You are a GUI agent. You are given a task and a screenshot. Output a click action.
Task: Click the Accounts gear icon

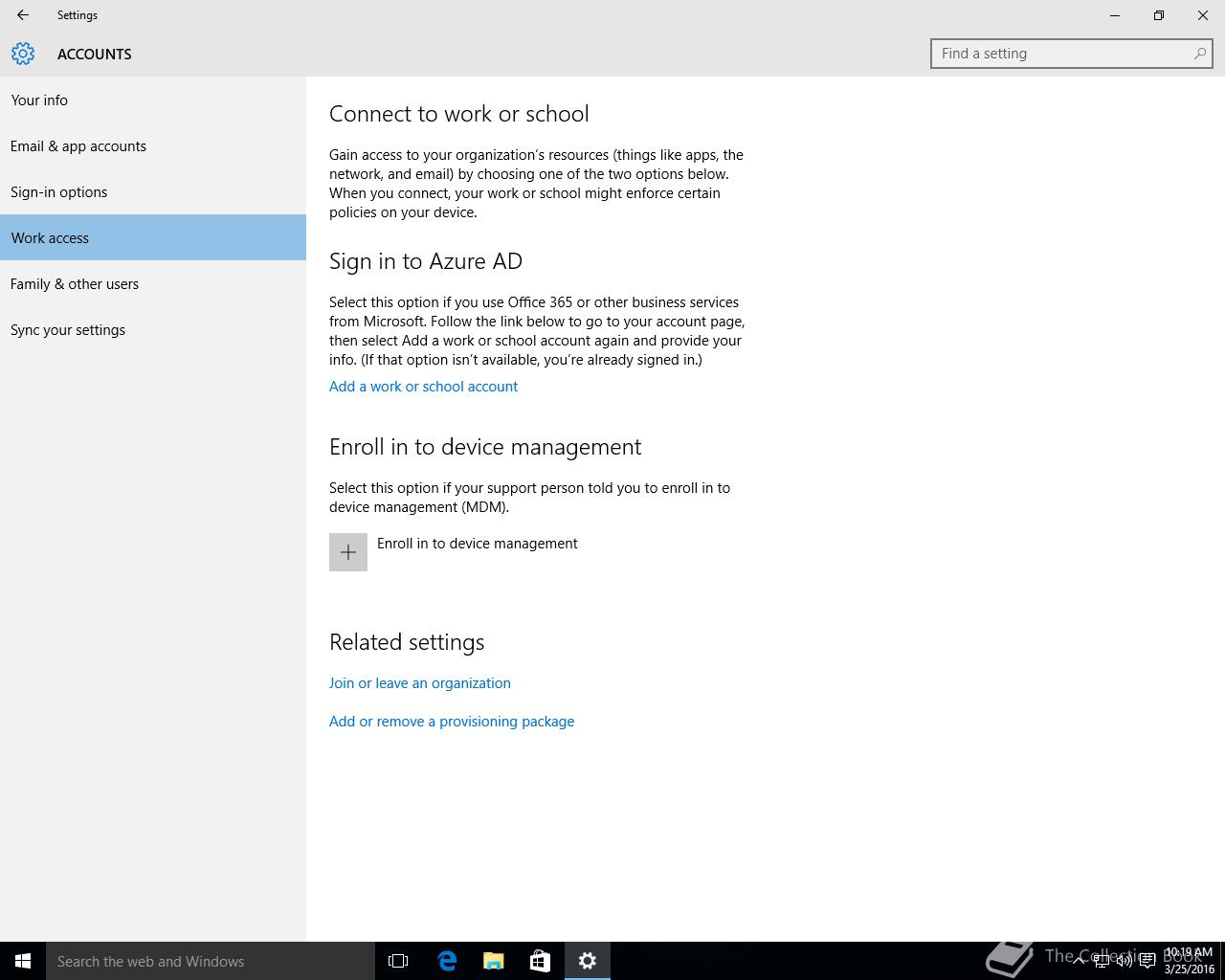(23, 54)
